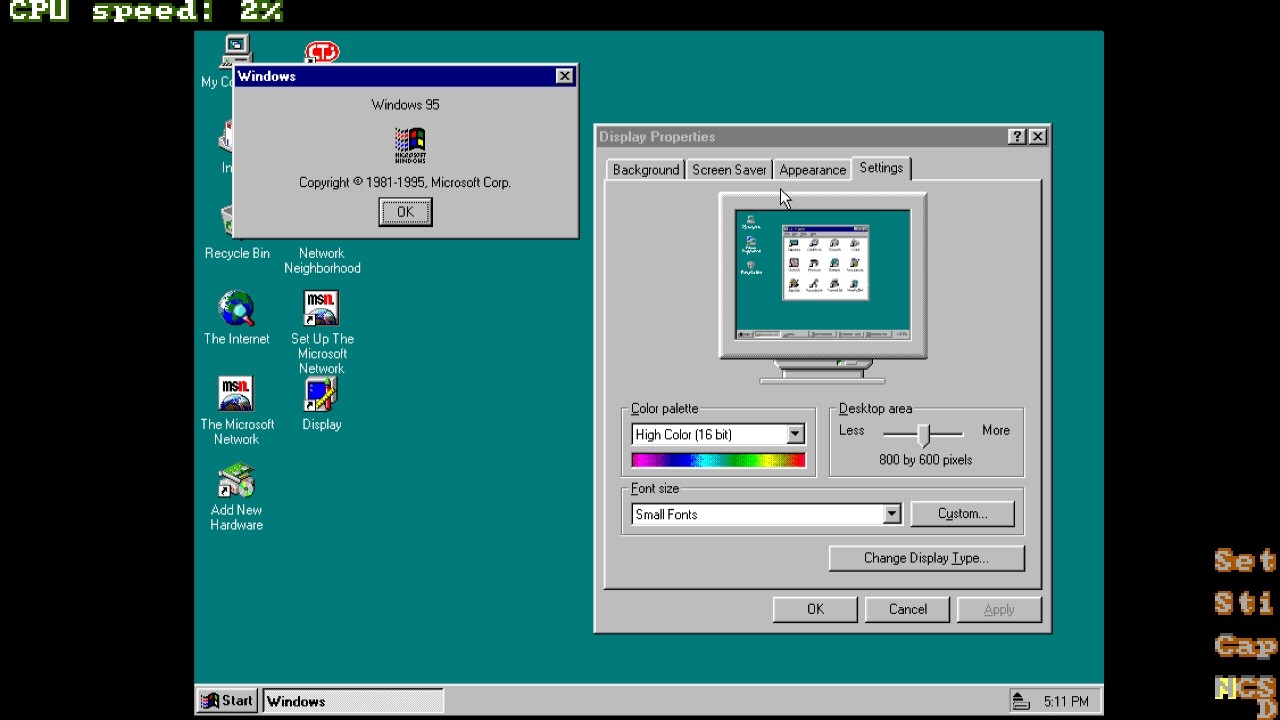Expand the Color palette dropdown arrow

click(795, 435)
